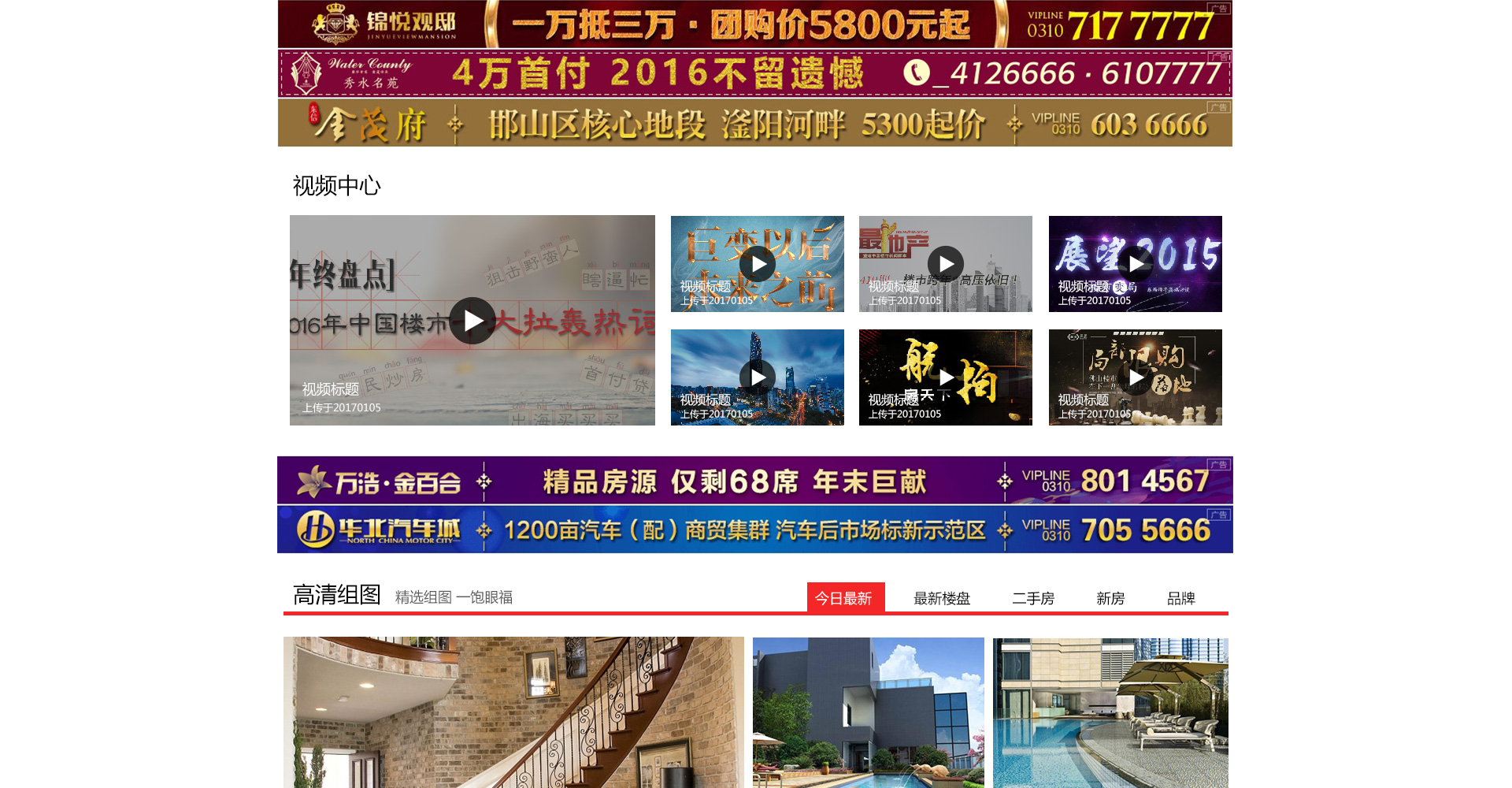
Task: Click the Water County 秀水名苑 banner
Action: (754, 73)
